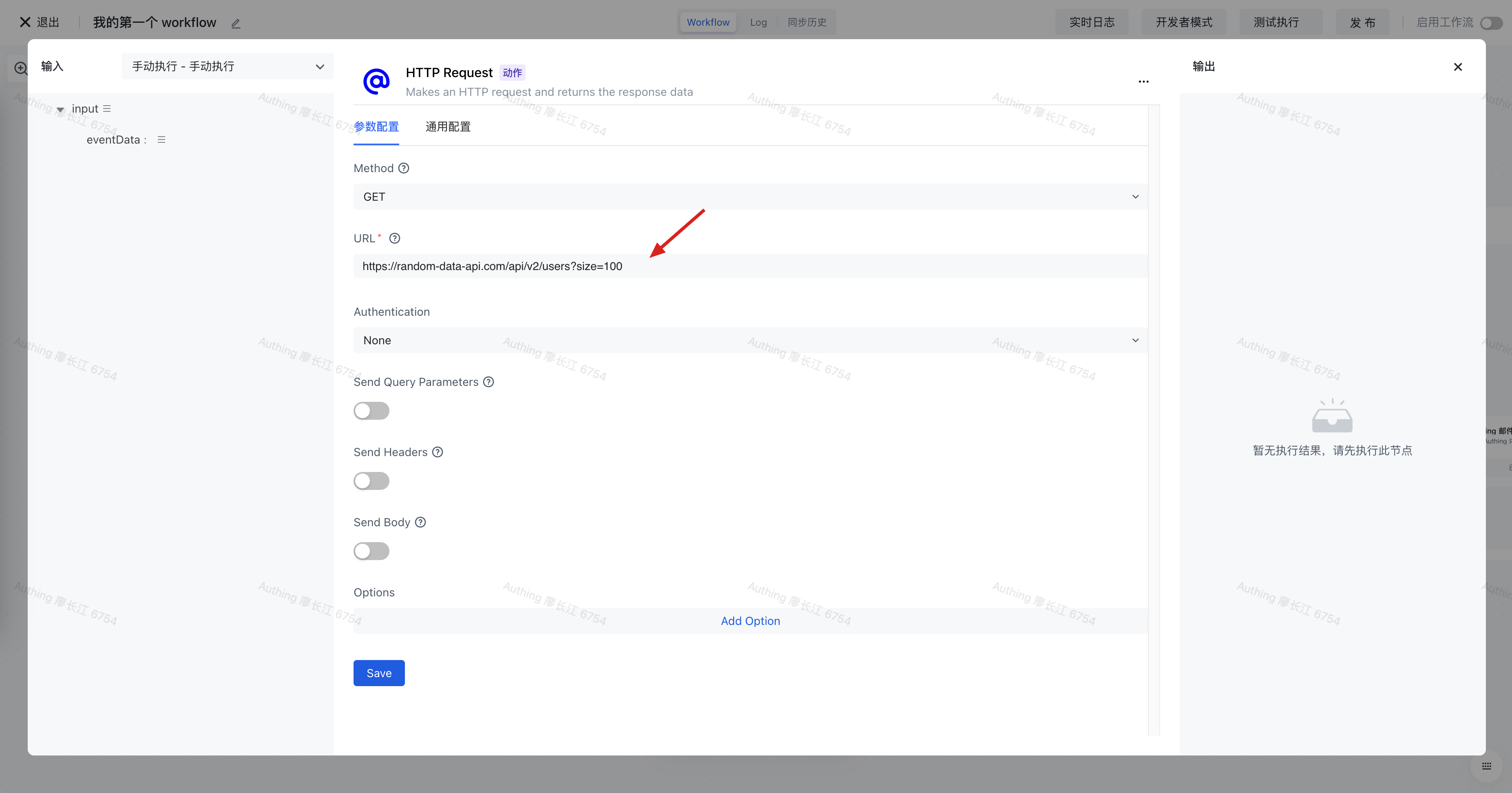Click help icon for Send Query Parameters
Image resolution: width=1512 pixels, height=793 pixels.
489,382
